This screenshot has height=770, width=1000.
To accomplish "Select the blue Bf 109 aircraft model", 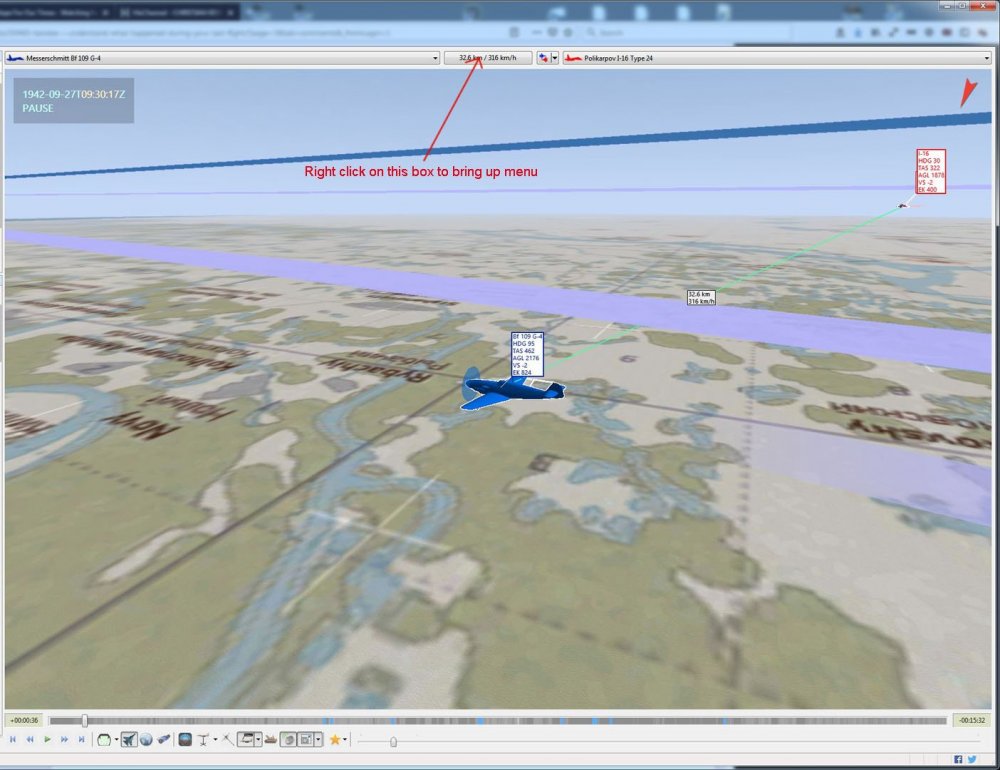I will pos(510,390).
